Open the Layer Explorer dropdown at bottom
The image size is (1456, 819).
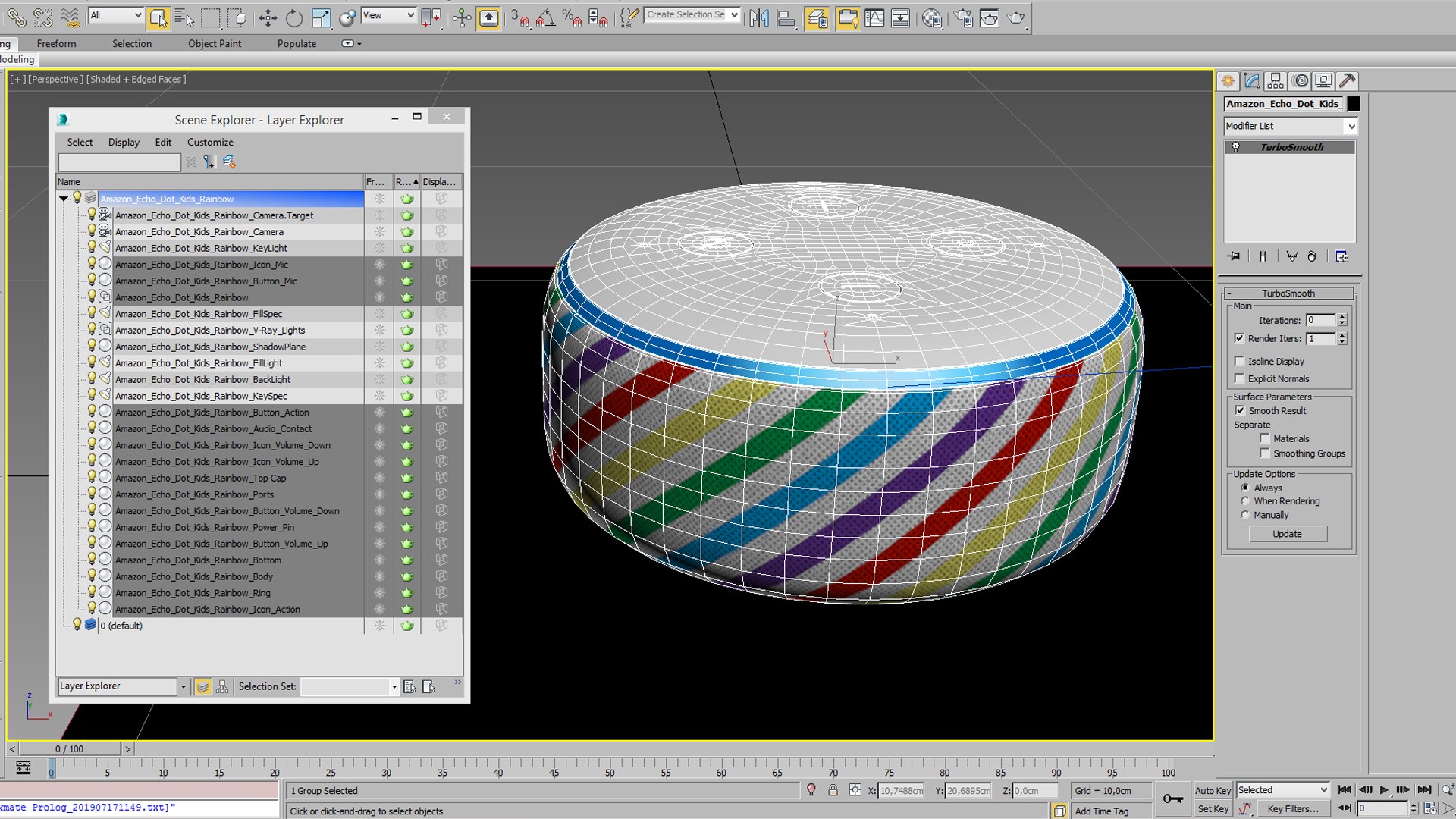click(x=123, y=686)
